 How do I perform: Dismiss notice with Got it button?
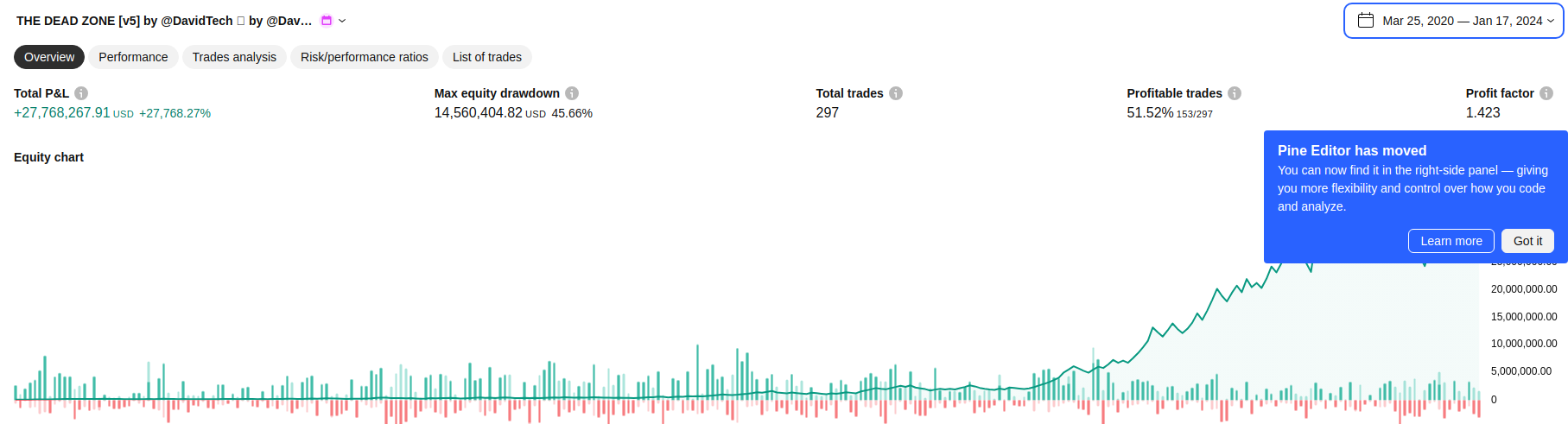(x=1527, y=241)
